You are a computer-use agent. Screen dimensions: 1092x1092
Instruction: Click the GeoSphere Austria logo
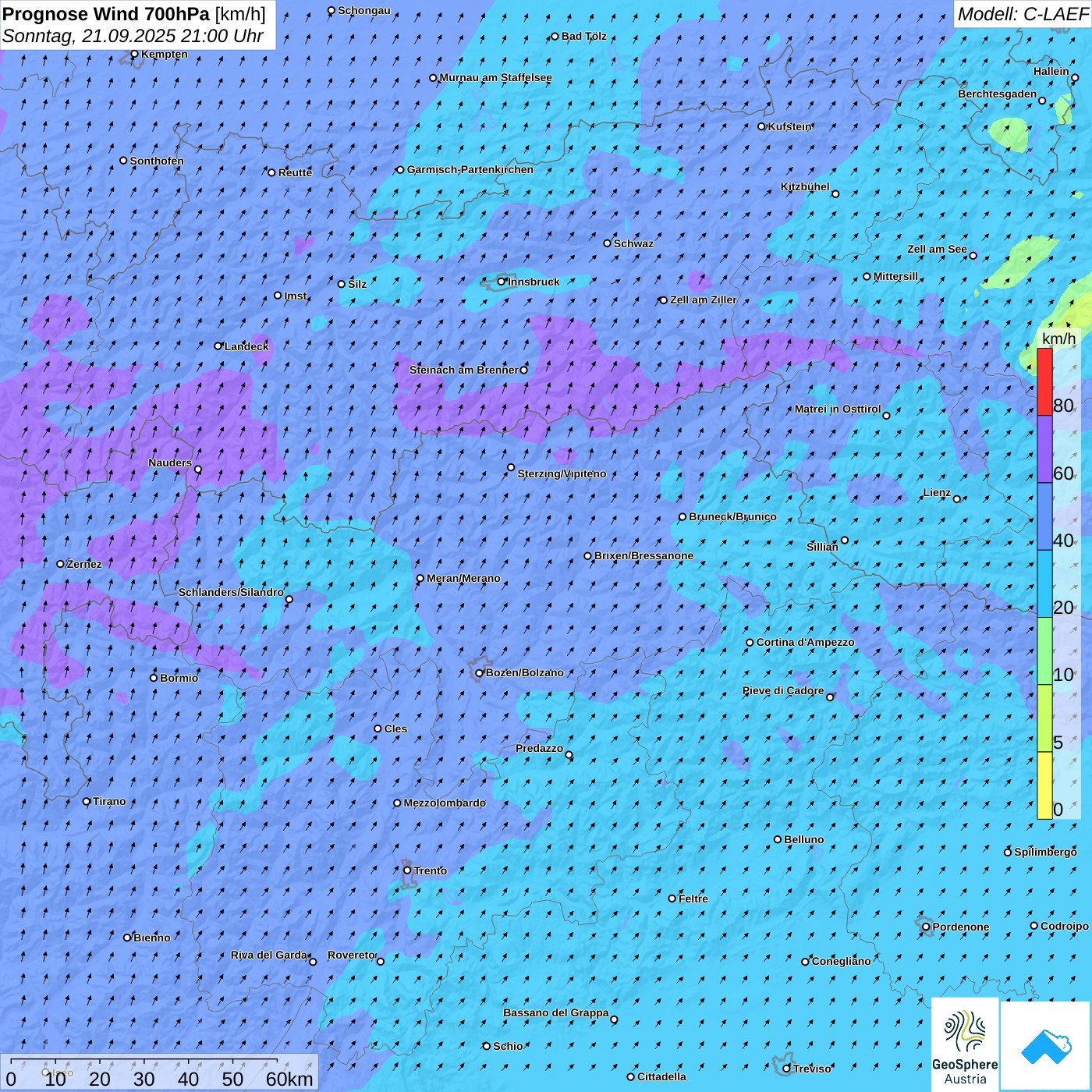(965, 1044)
